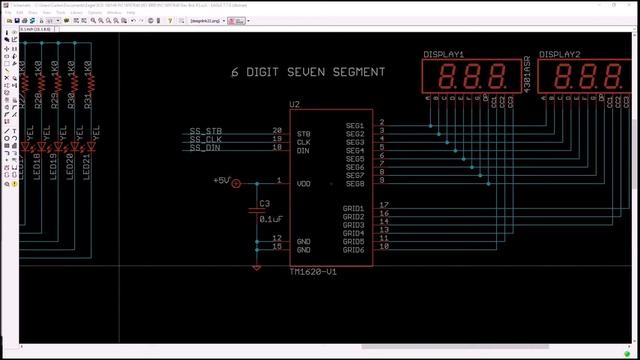Click the U2 component name

coord(295,104)
